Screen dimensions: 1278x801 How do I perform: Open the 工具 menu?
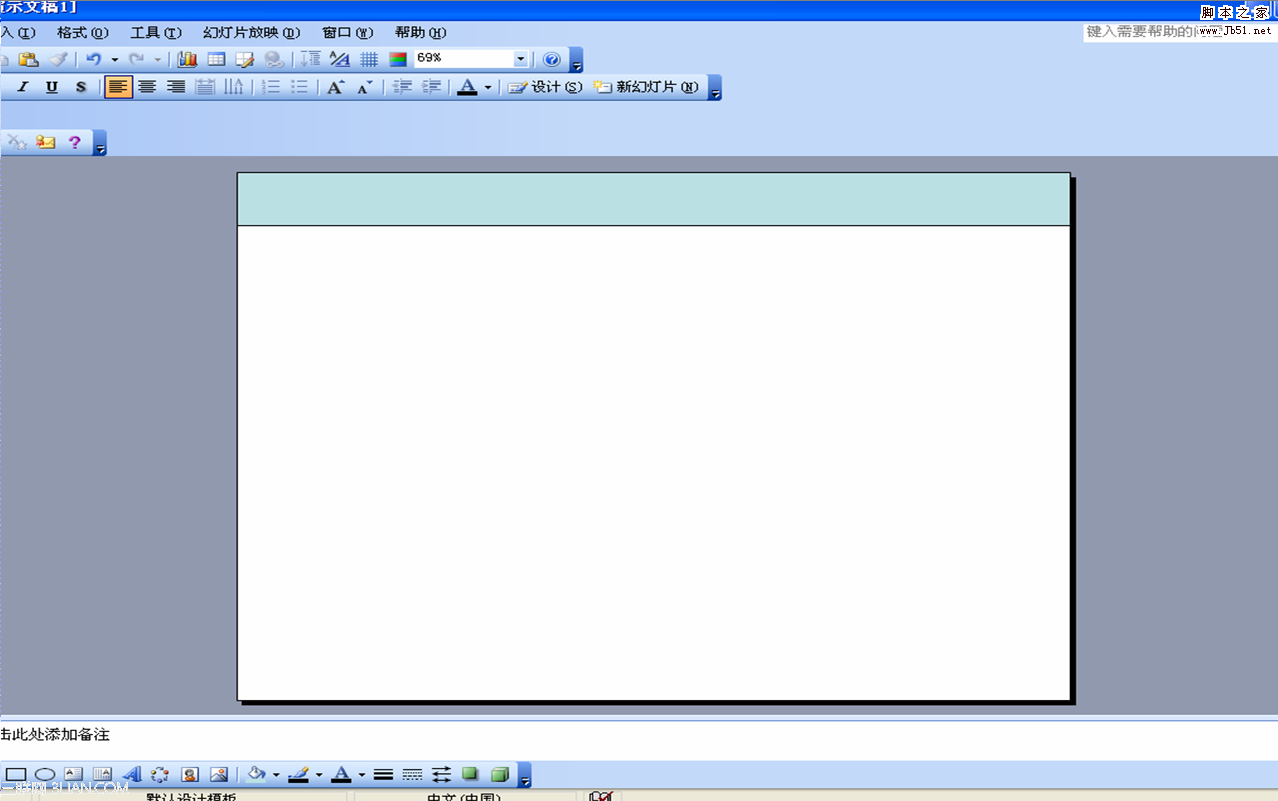click(156, 33)
